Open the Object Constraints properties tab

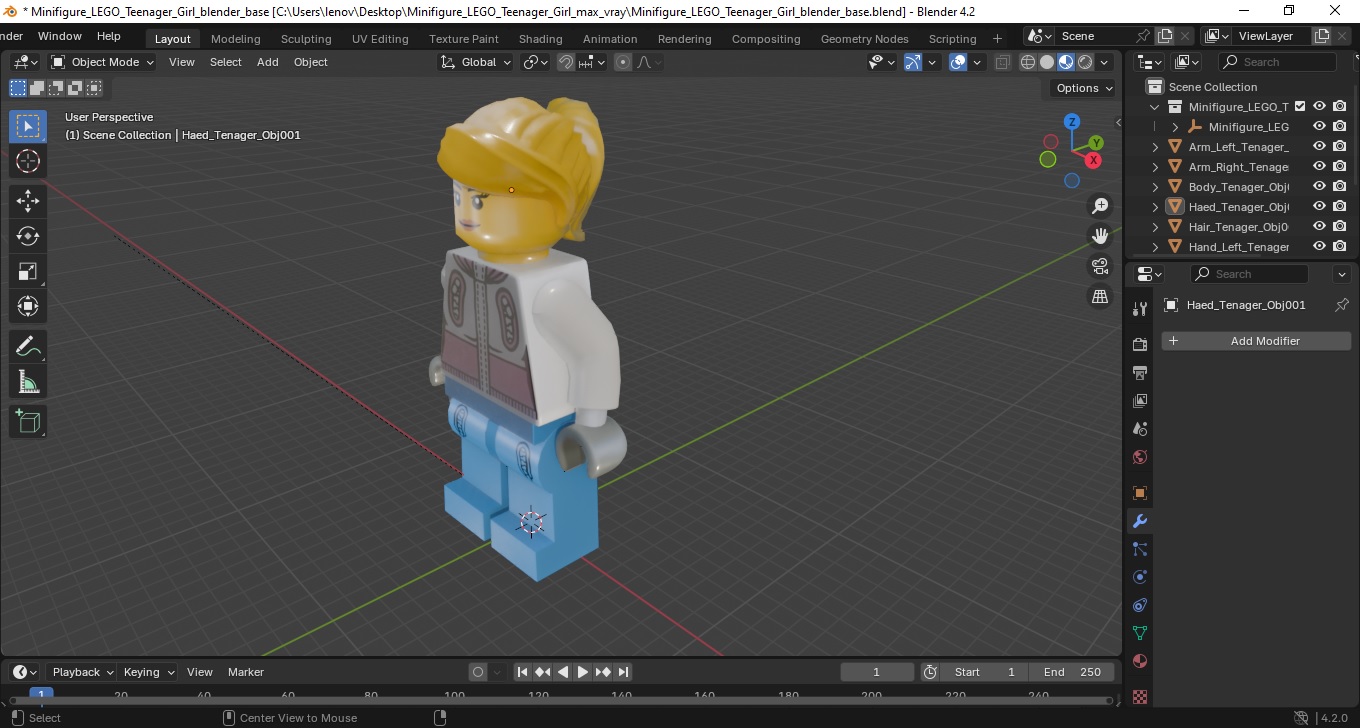[1139, 605]
